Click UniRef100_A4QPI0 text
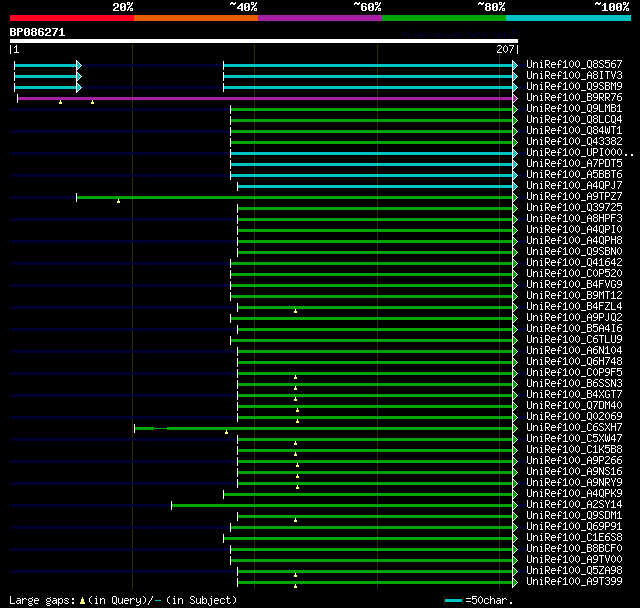The height and width of the screenshot is (608, 640). pos(574,230)
